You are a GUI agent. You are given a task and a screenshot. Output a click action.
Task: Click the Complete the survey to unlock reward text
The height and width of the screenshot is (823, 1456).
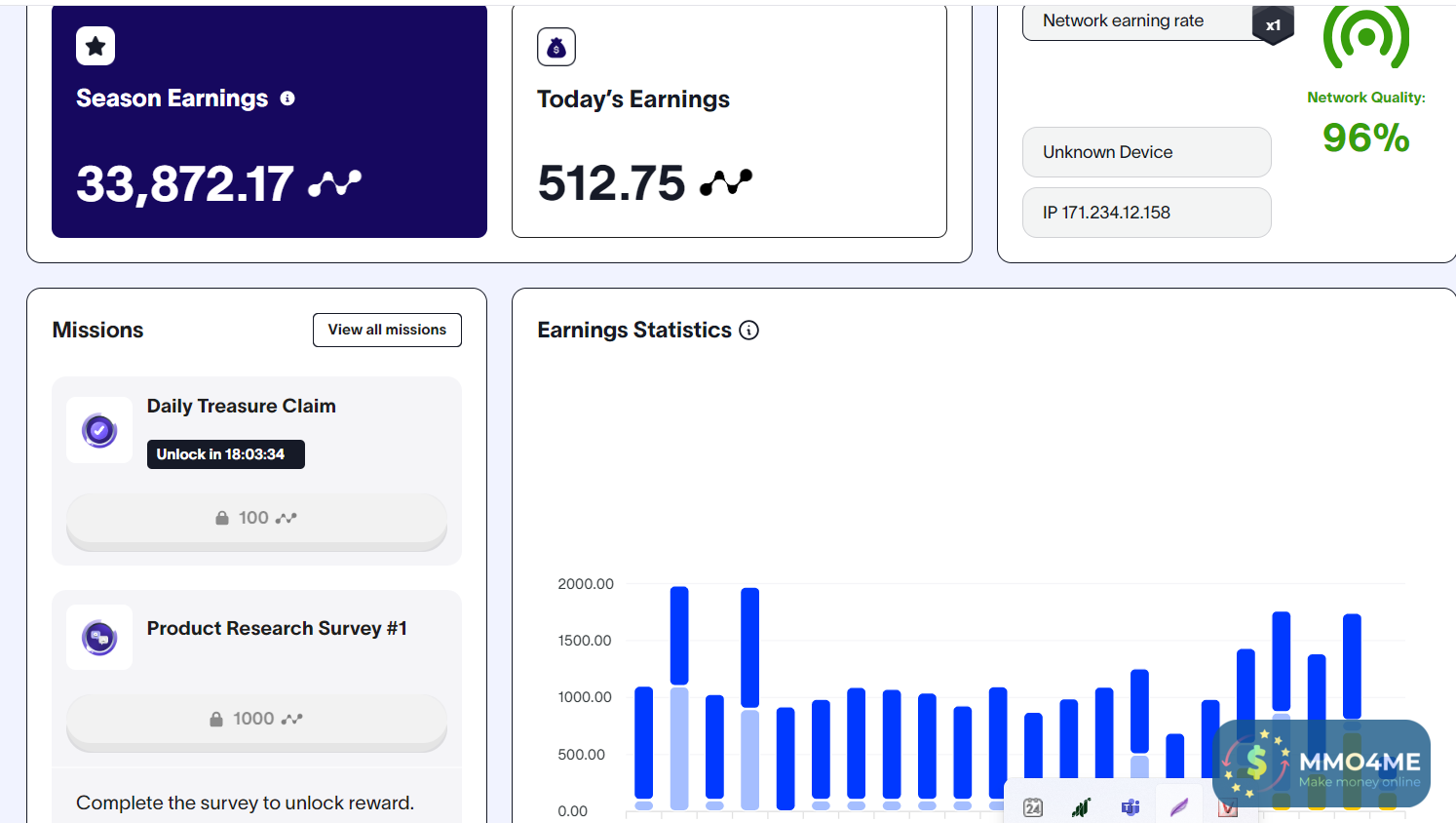(x=245, y=803)
